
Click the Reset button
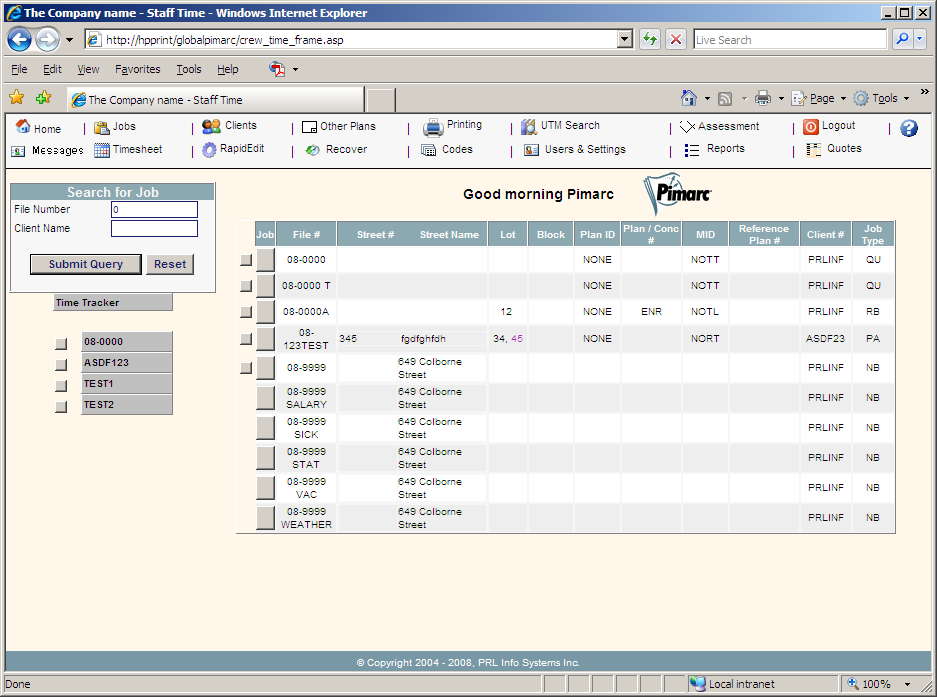[170, 264]
